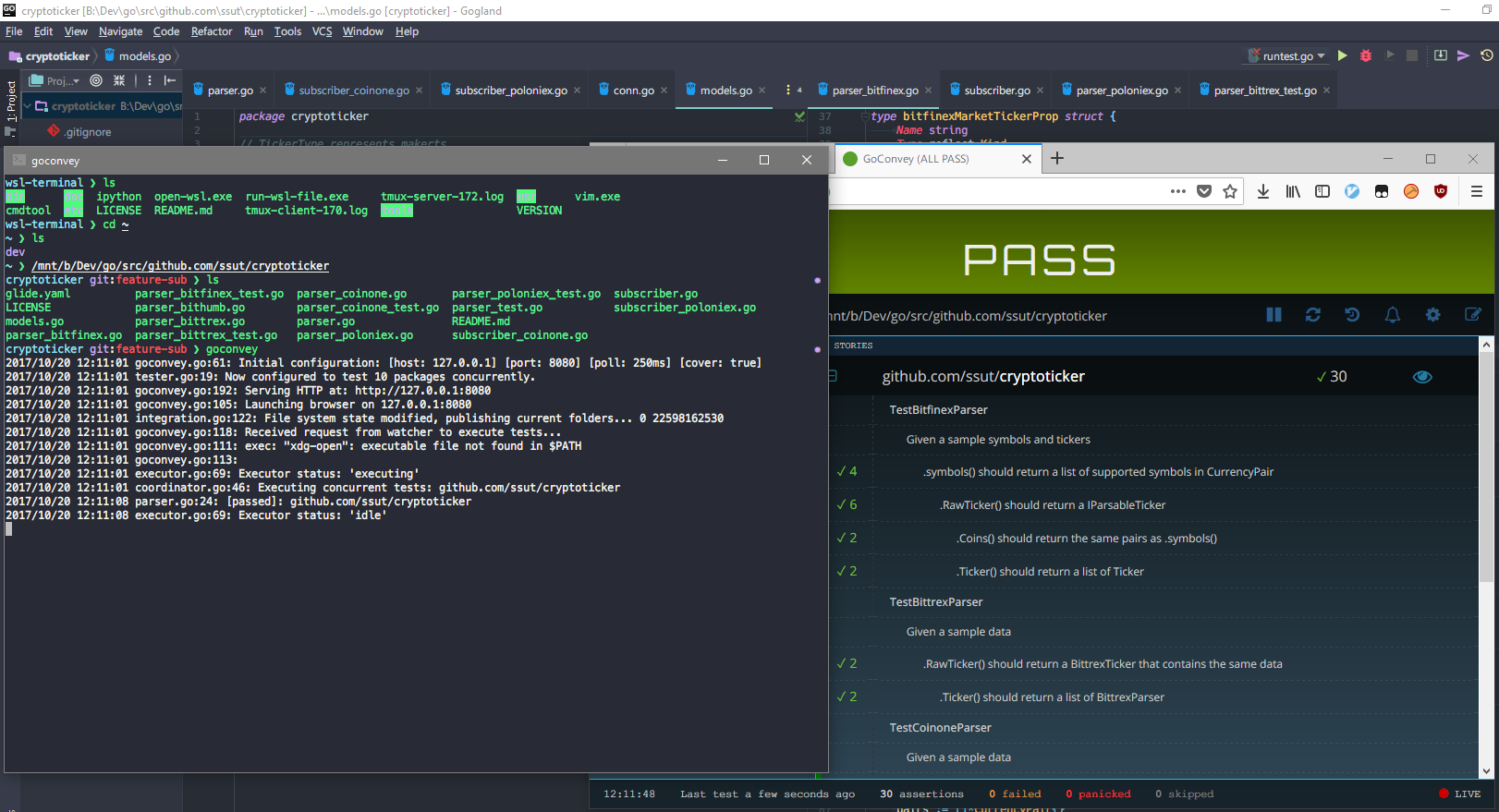Image resolution: width=1499 pixels, height=812 pixels.
Task: Run the runtest.go configuration with green play
Action: (x=1343, y=55)
